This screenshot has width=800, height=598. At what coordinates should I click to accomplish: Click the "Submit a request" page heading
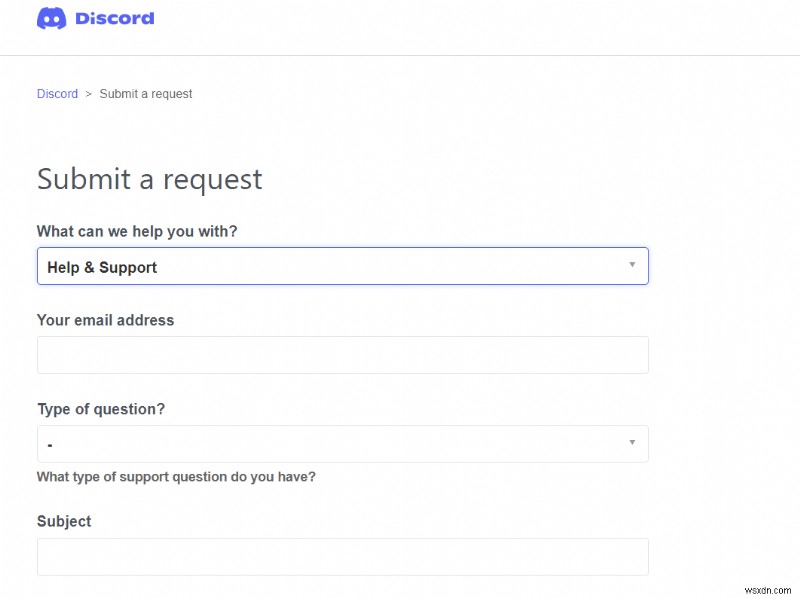[x=149, y=180]
